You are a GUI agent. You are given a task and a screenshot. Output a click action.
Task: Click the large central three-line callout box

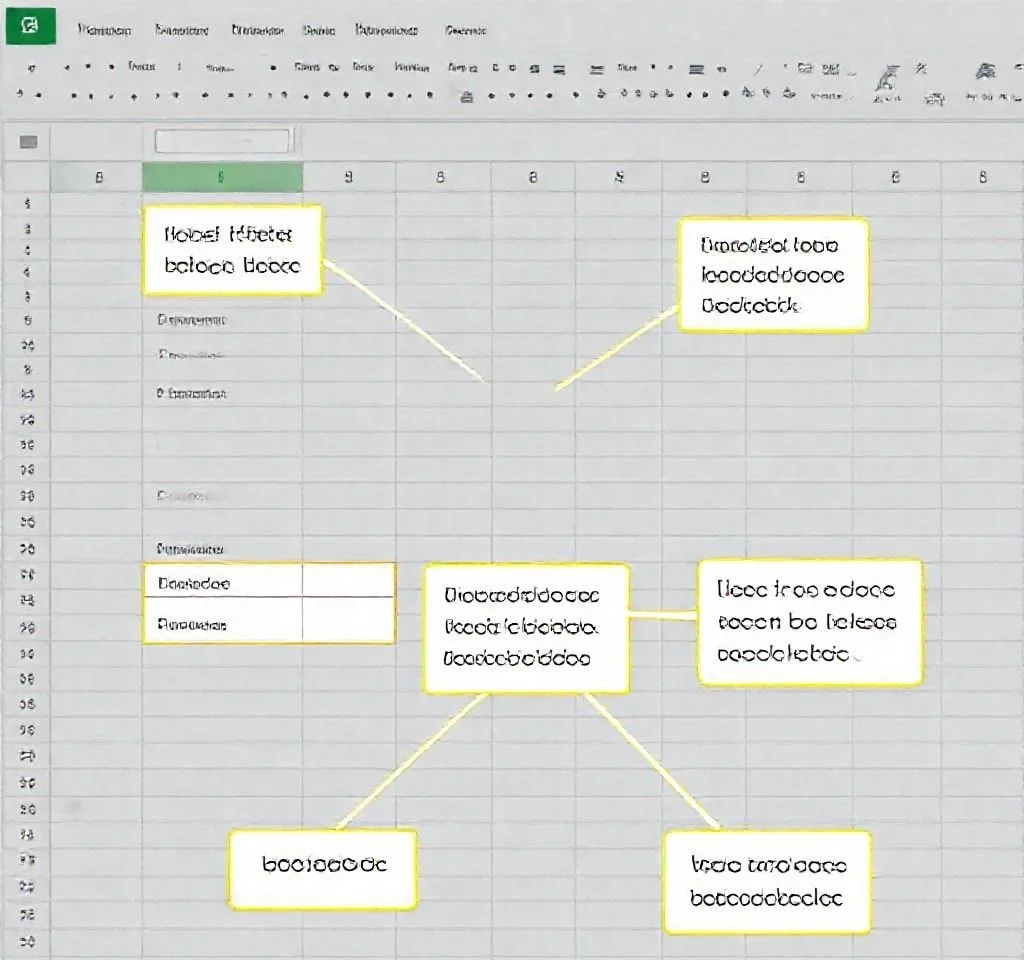526,628
